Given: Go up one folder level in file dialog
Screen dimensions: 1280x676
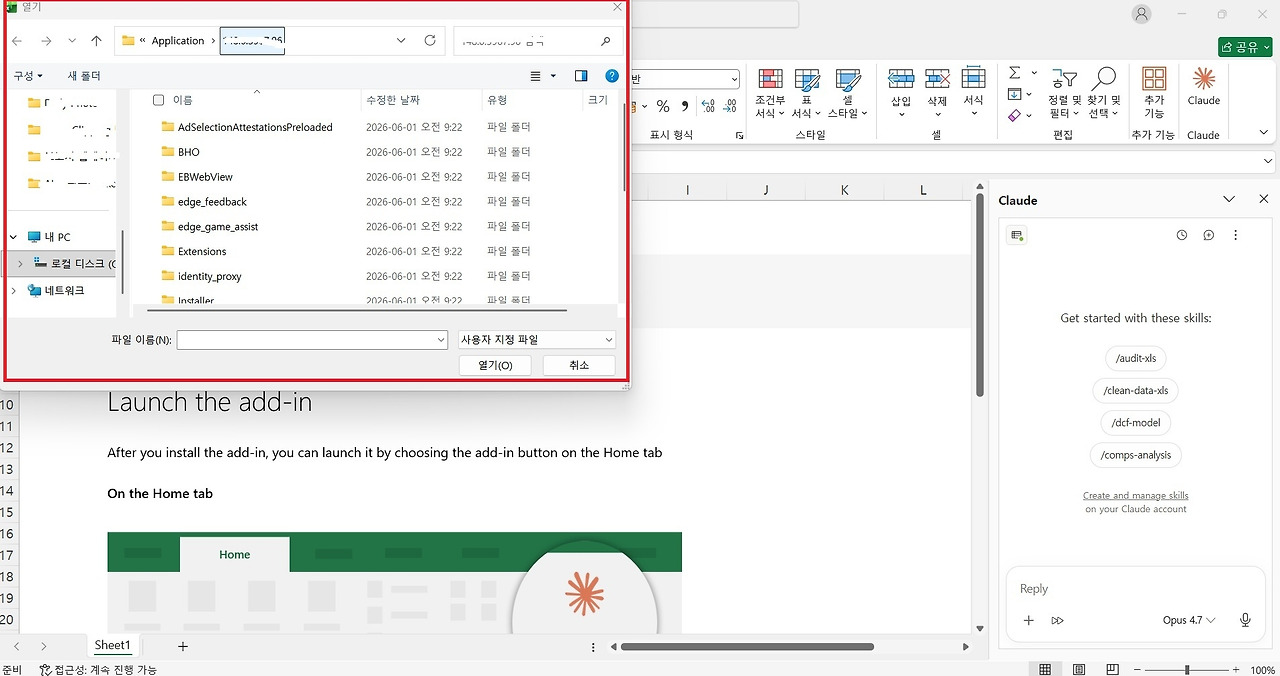Looking at the screenshot, I should click(96, 41).
